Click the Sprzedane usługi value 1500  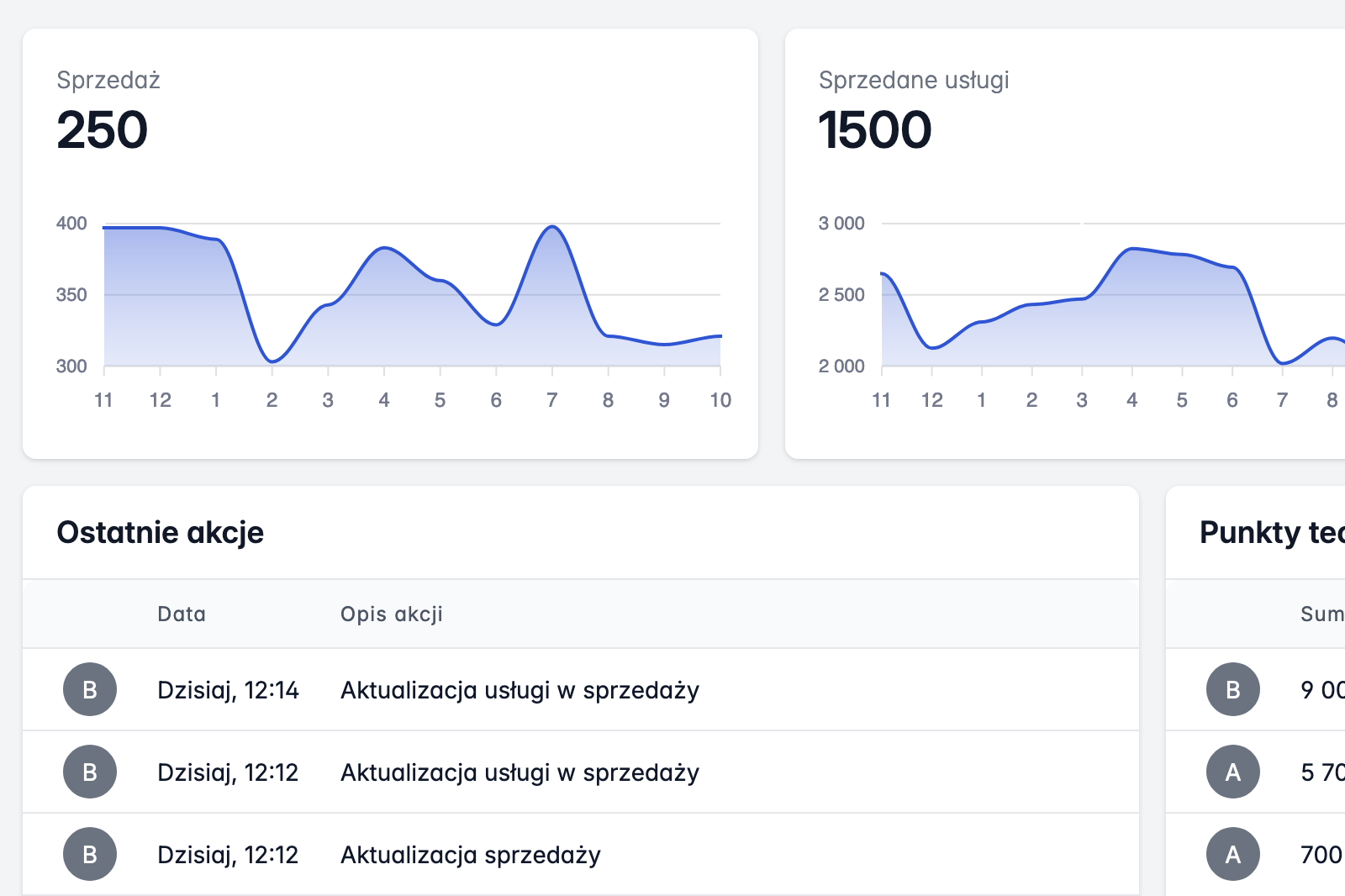(x=875, y=130)
